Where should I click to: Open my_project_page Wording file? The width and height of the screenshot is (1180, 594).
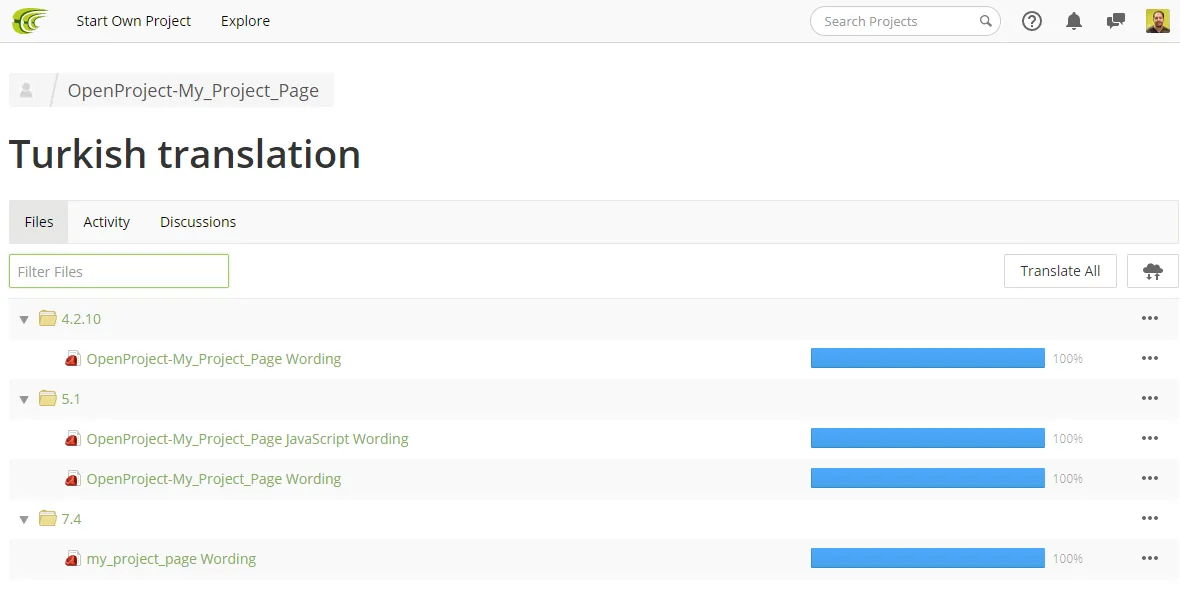coord(172,558)
